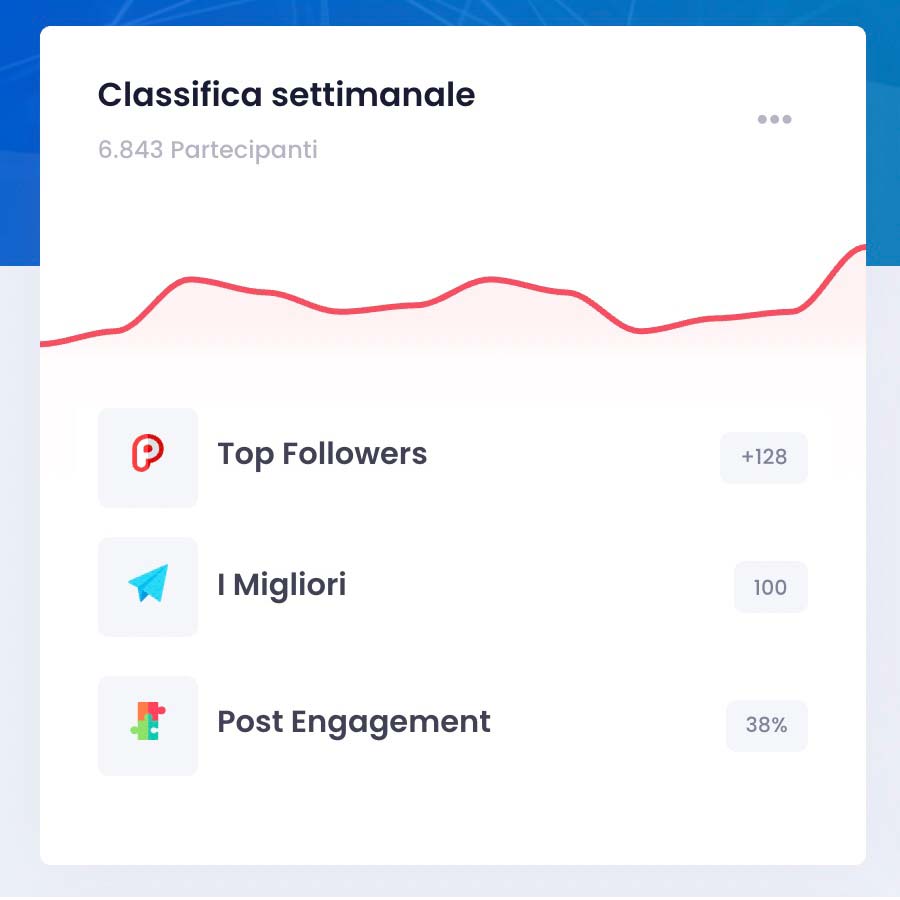Select the I Migliori label
The width and height of the screenshot is (900, 900).
tap(282, 584)
